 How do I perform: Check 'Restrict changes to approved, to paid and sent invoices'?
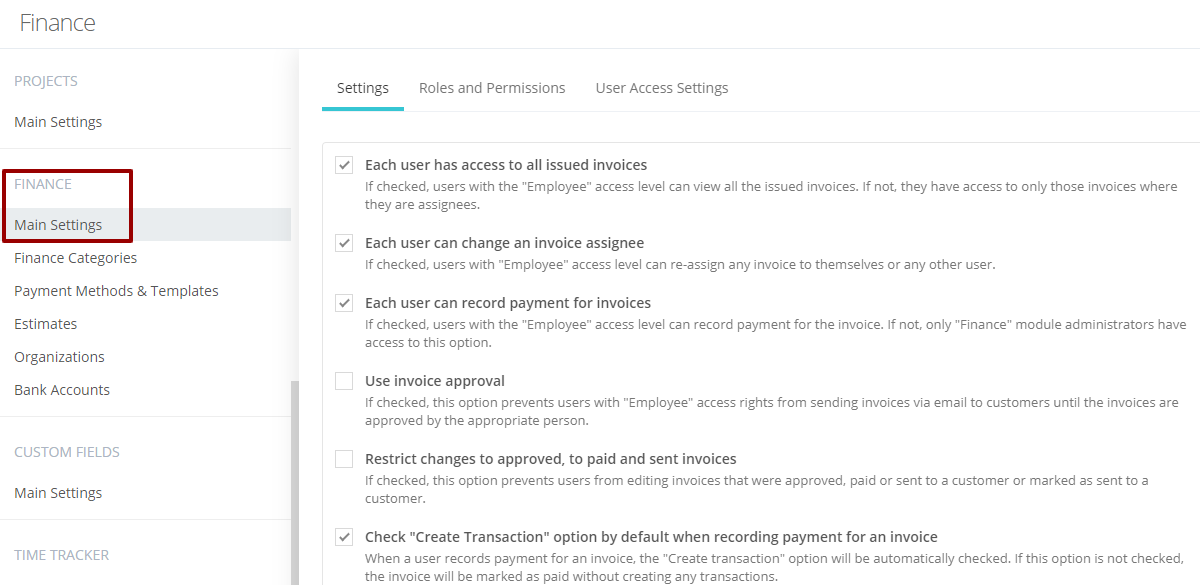click(344, 459)
